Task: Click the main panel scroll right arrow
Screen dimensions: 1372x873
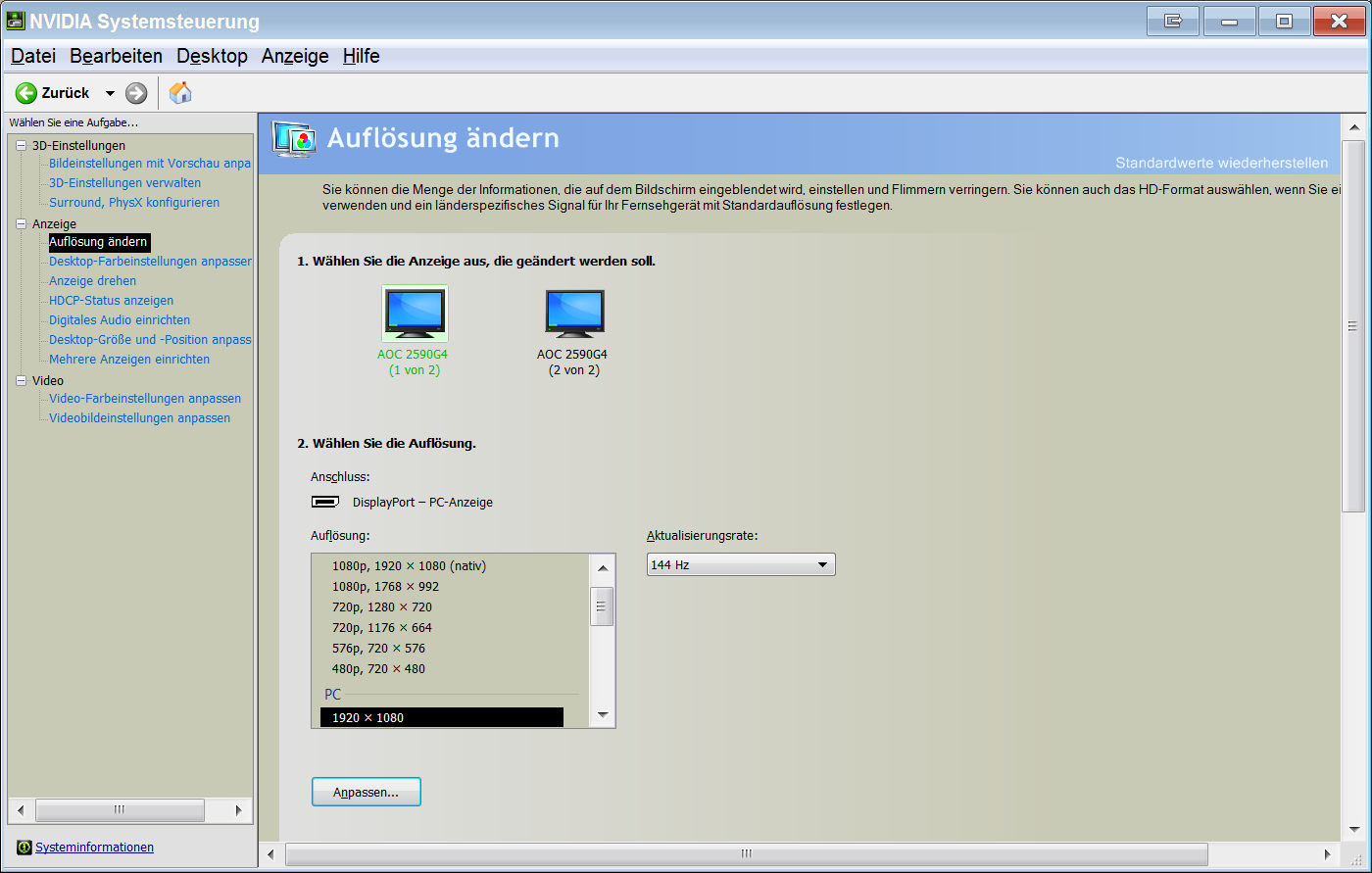Action: [x=1328, y=853]
